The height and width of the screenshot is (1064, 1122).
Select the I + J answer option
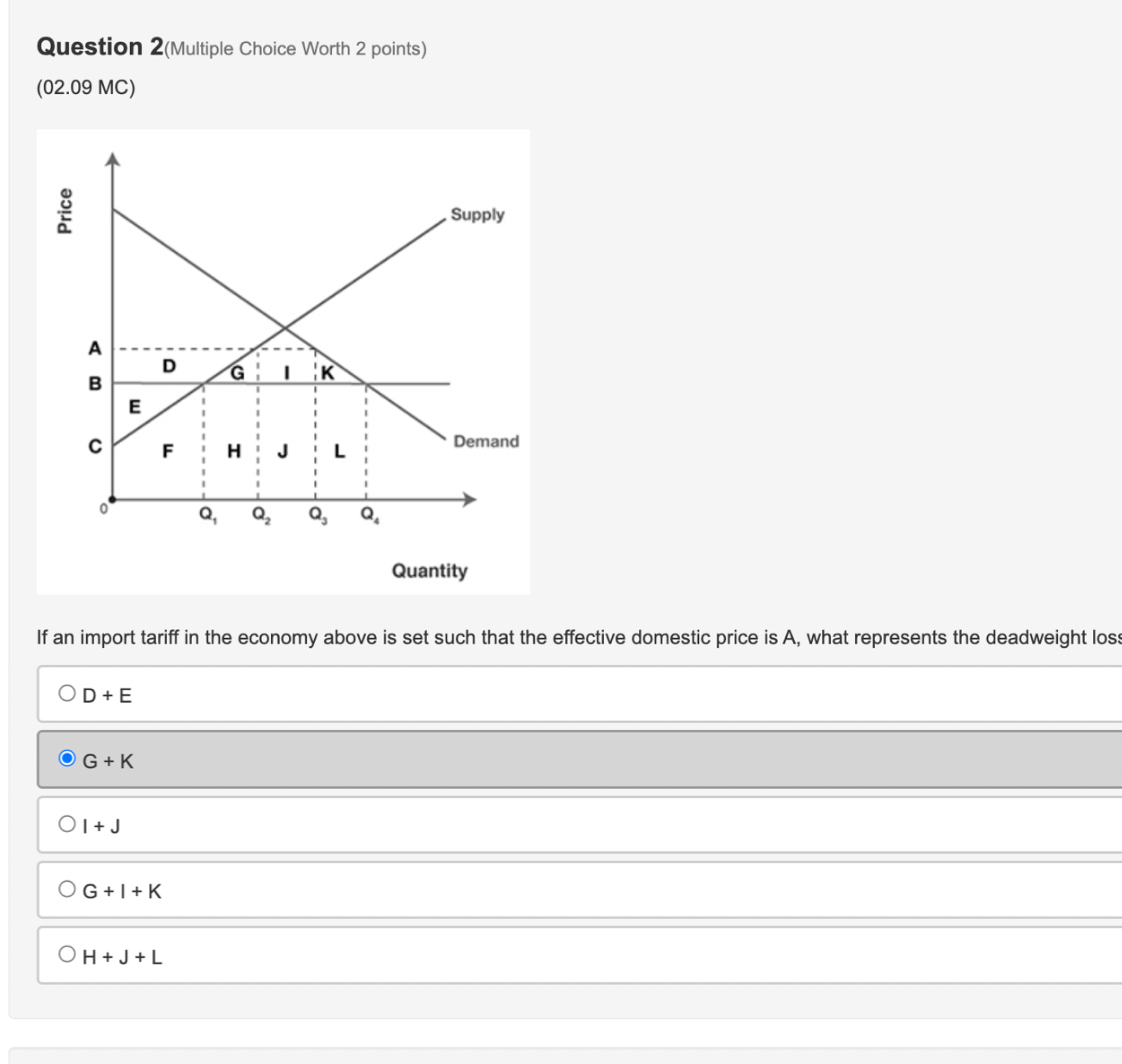(x=67, y=823)
